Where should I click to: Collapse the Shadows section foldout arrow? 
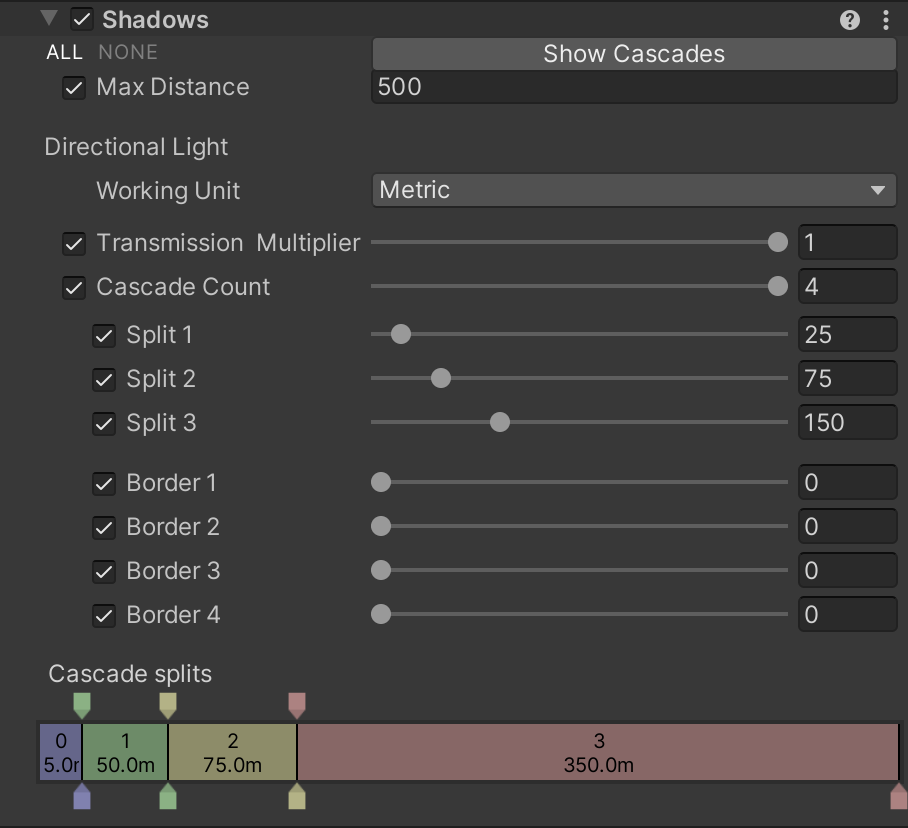pyautogui.click(x=49, y=19)
